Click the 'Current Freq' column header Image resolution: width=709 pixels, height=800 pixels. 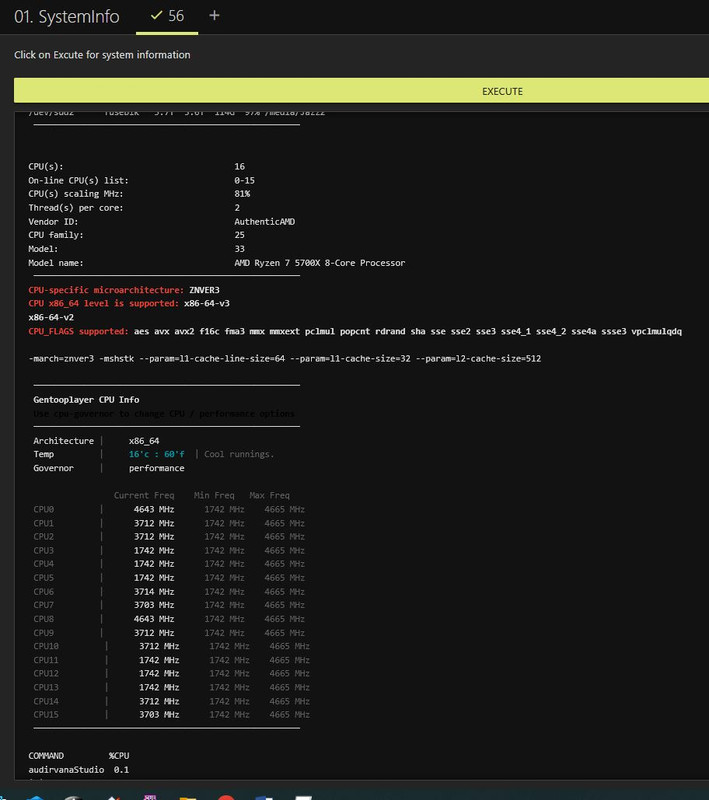(x=144, y=495)
